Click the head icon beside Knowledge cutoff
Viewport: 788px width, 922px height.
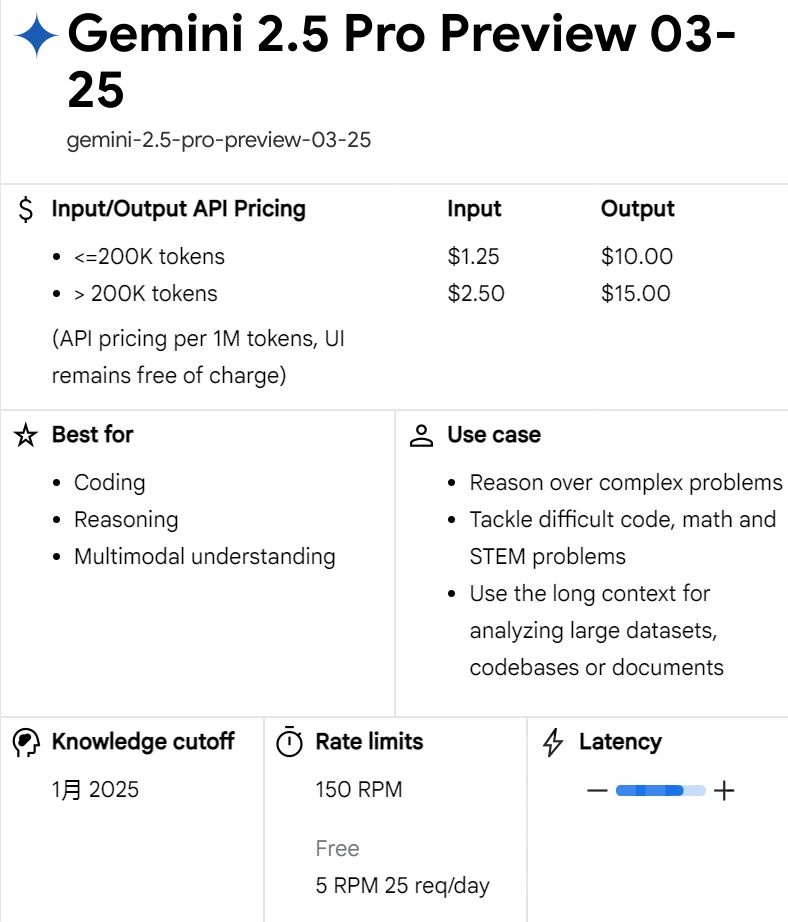click(26, 742)
